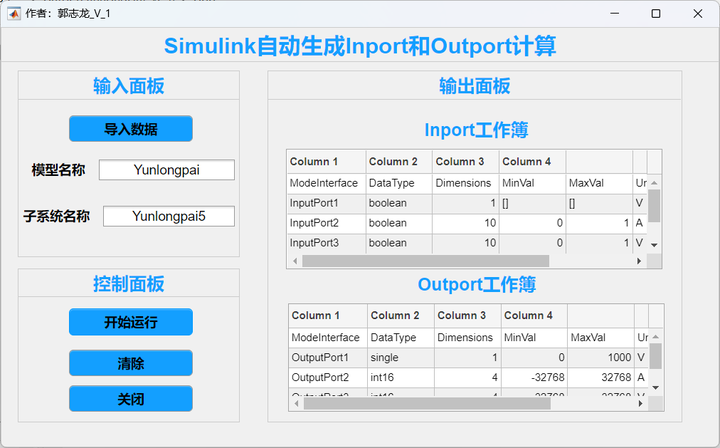Select int16 cell in OutputPort2 row

[401, 377]
